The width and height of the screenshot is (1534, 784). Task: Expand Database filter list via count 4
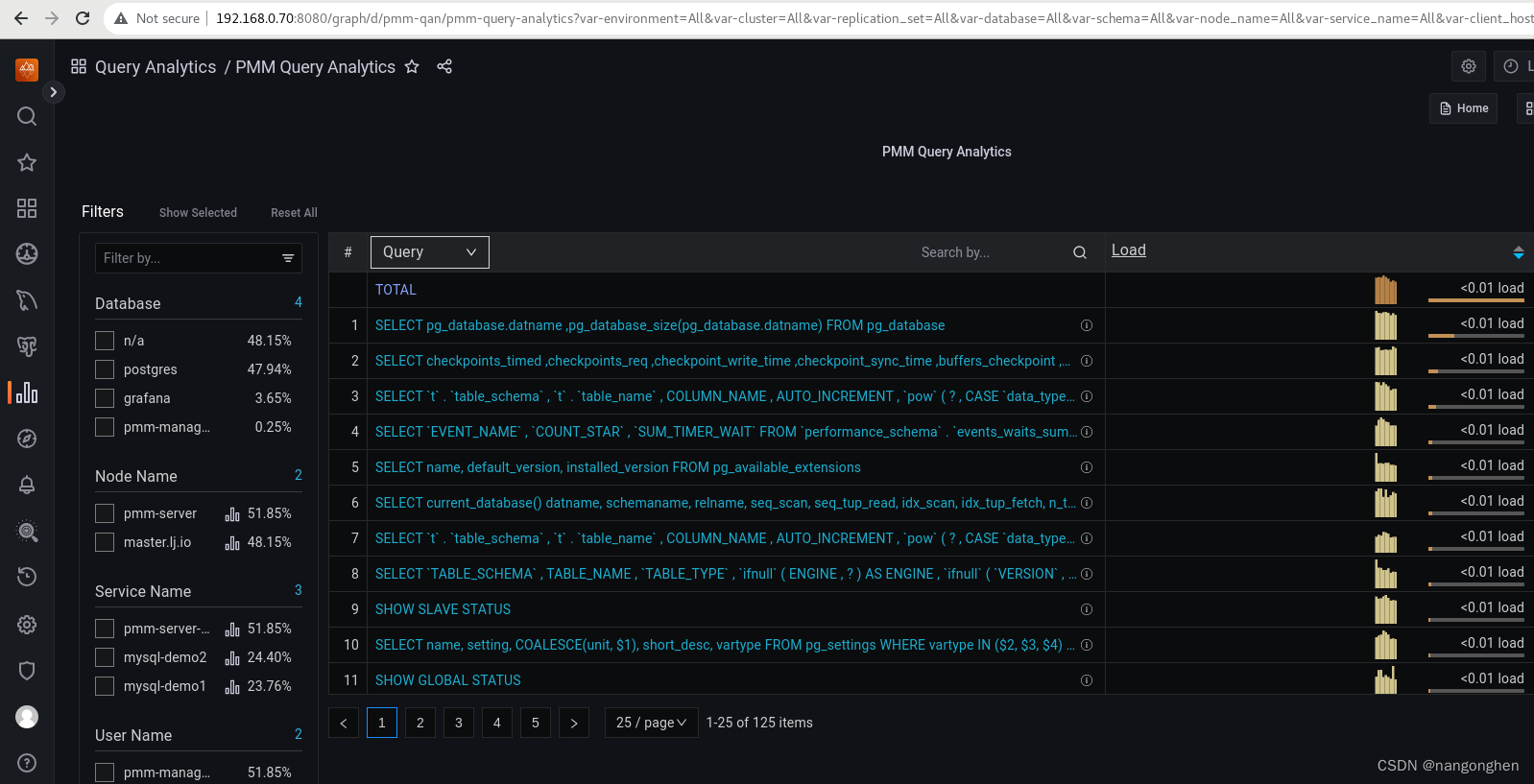(x=299, y=302)
